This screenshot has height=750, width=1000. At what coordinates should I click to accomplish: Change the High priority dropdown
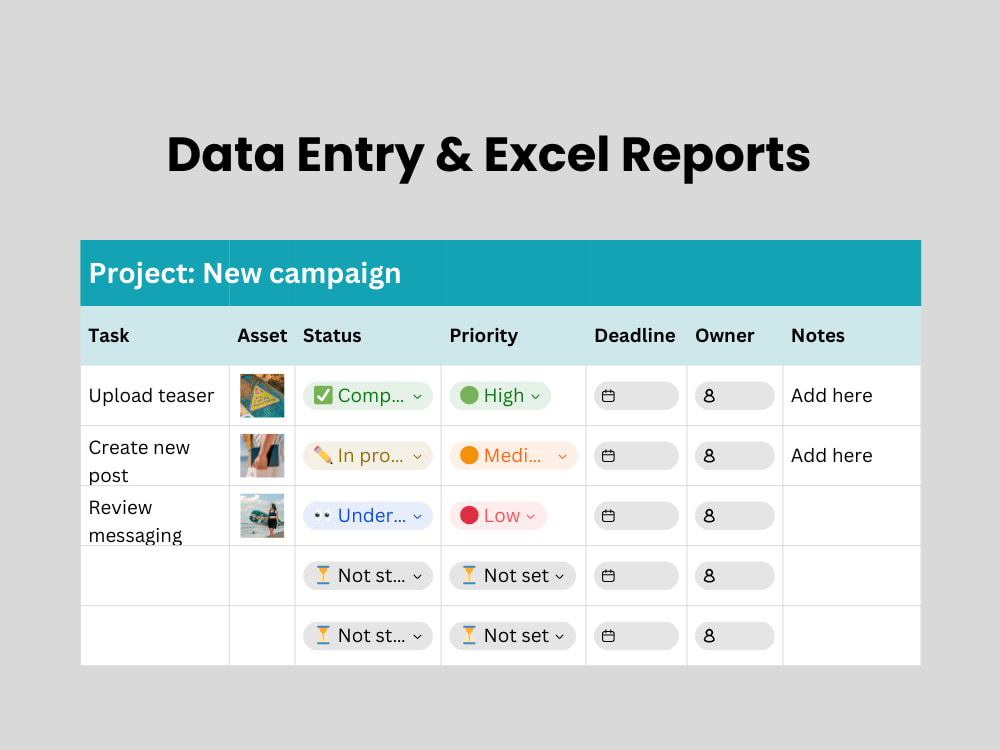[x=500, y=395]
